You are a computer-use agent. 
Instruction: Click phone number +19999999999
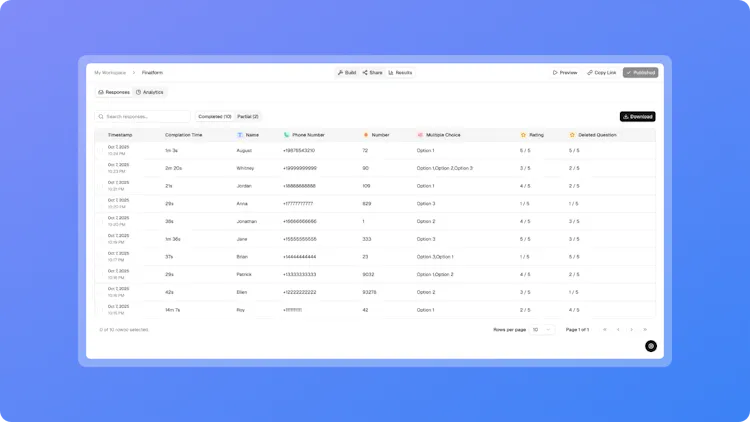pos(300,168)
